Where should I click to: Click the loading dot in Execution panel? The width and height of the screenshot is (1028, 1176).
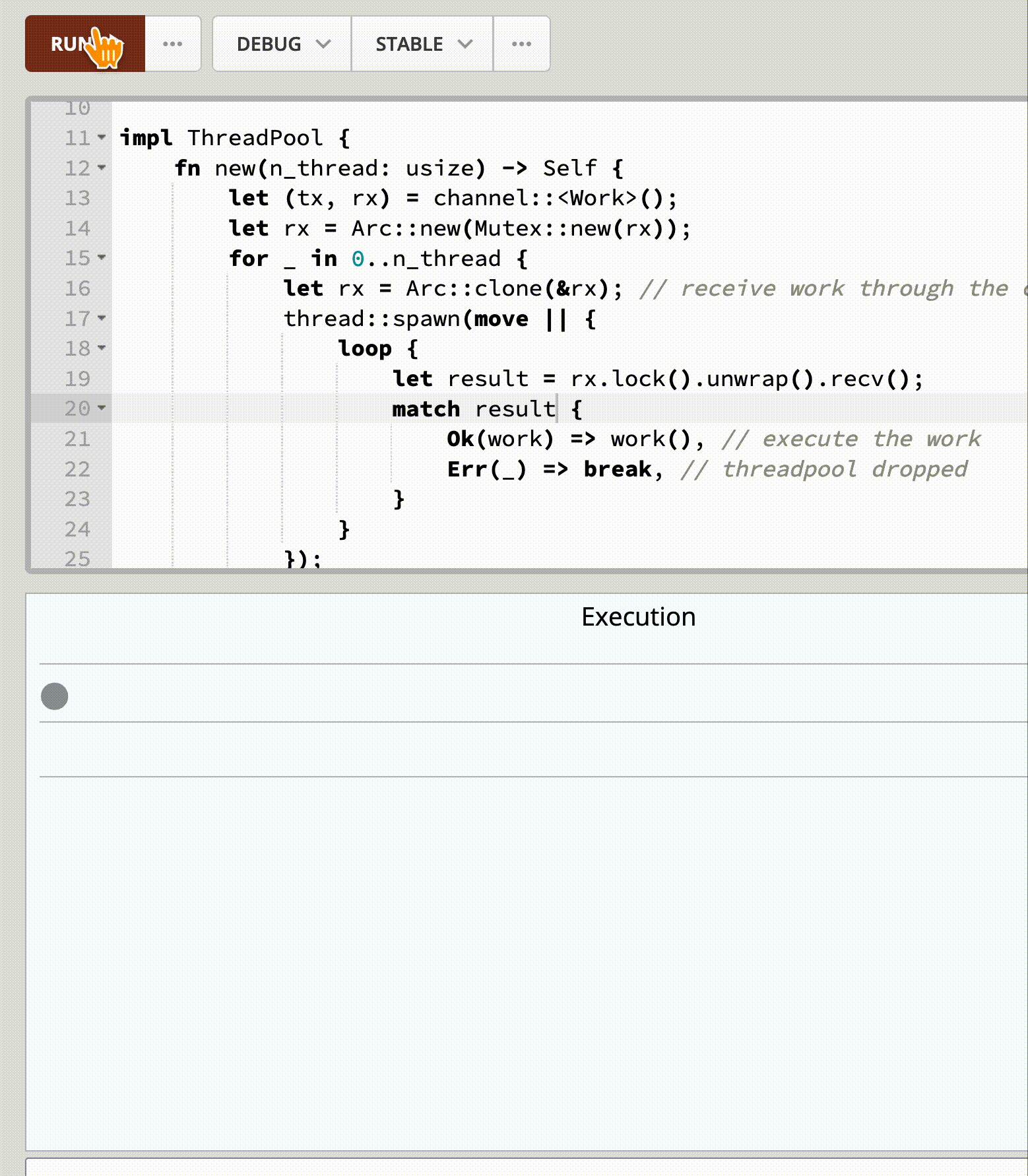coord(55,696)
